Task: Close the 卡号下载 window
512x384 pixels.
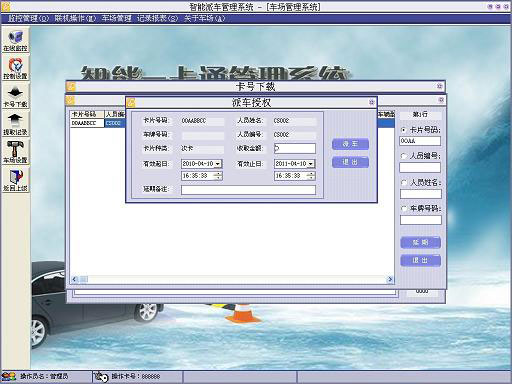Action: point(440,86)
